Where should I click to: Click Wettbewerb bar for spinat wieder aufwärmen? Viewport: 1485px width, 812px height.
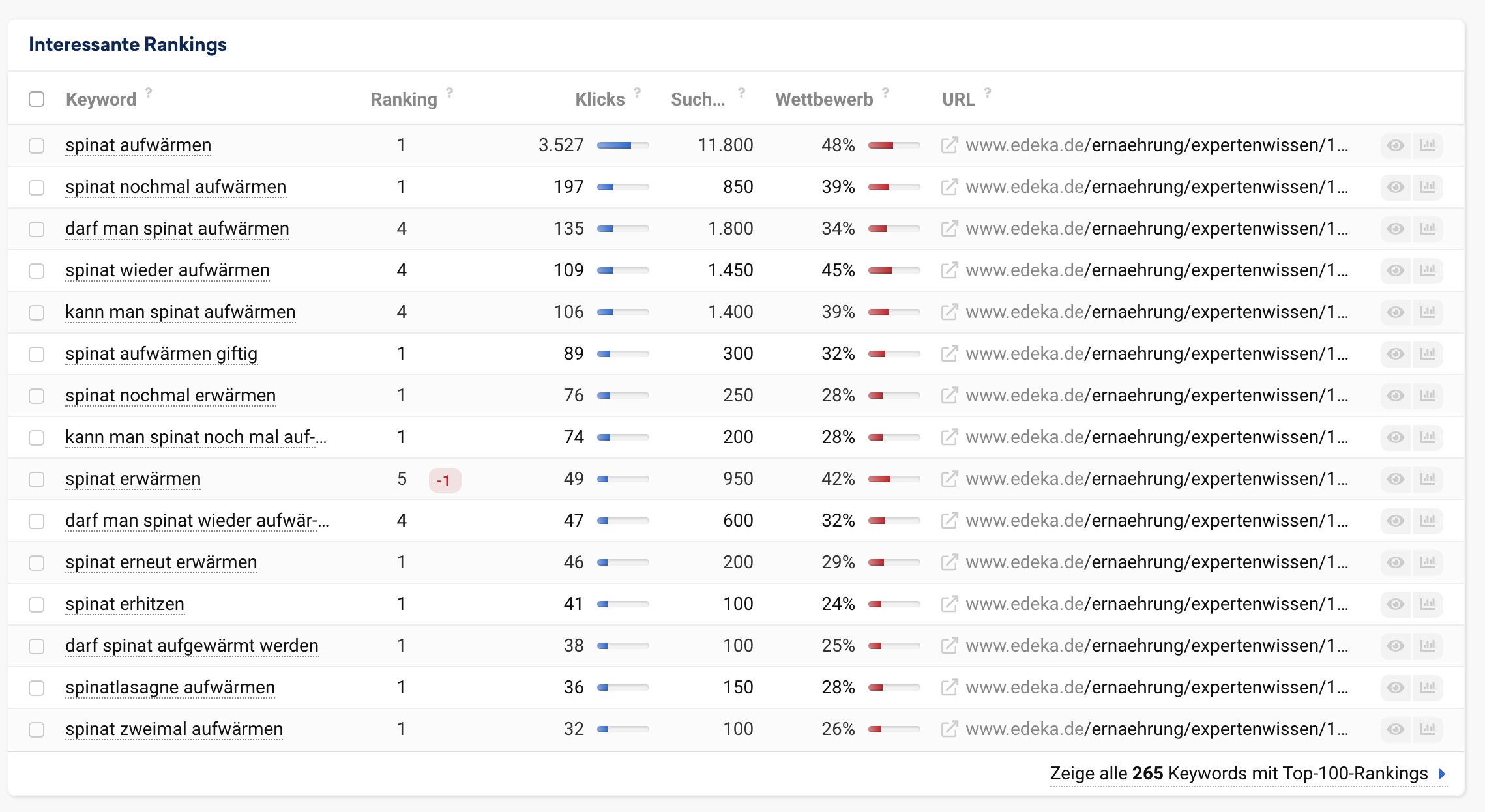point(894,270)
